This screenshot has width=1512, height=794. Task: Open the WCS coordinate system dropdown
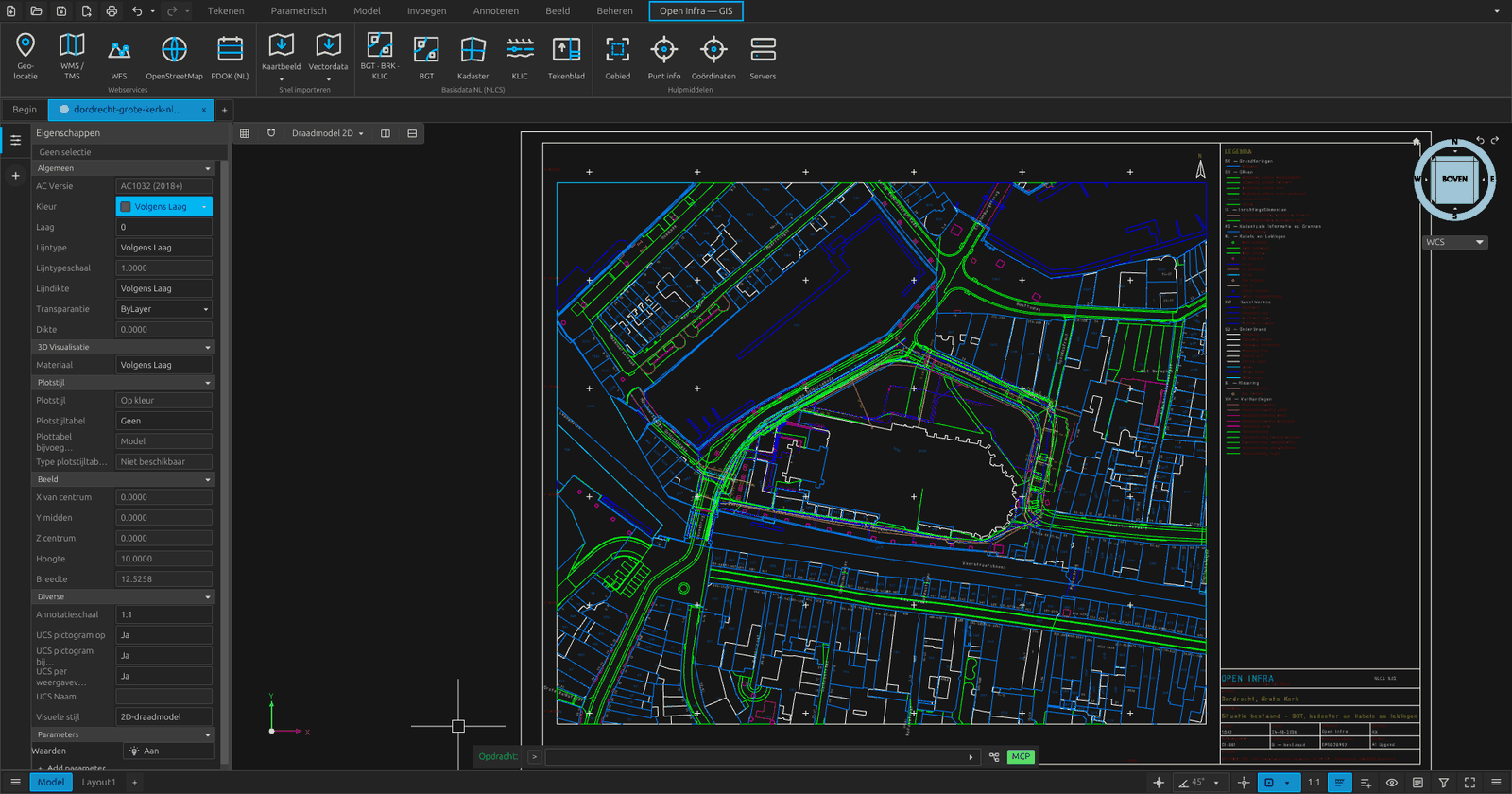pyautogui.click(x=1455, y=242)
